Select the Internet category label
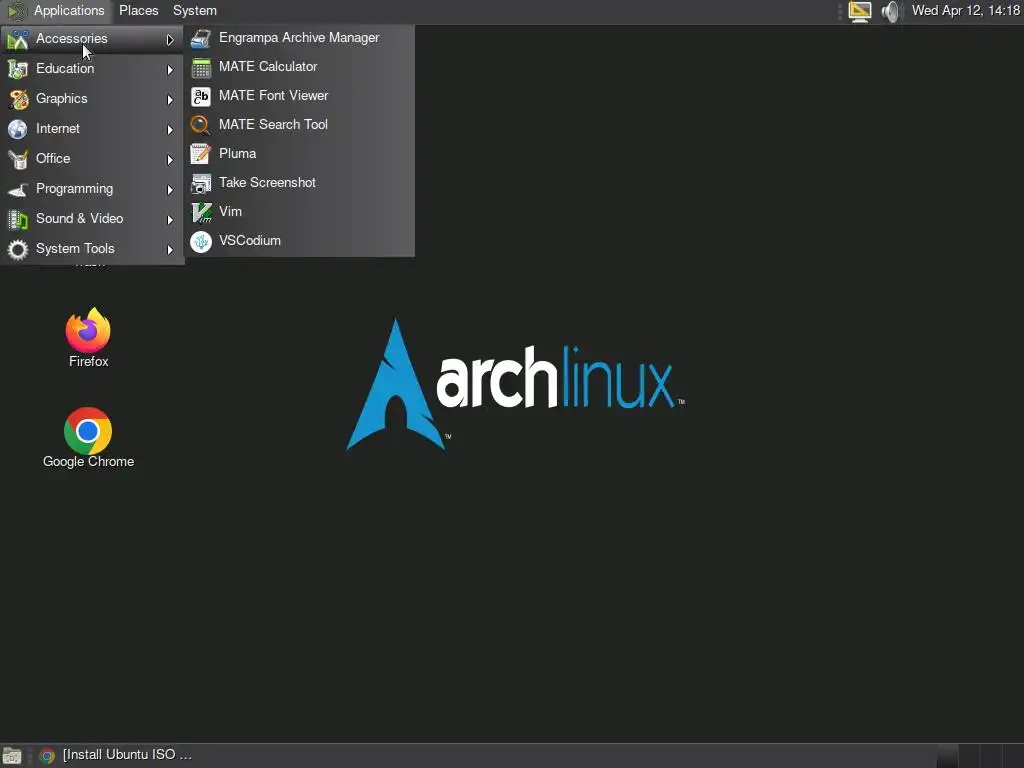This screenshot has width=1024, height=768. point(57,129)
